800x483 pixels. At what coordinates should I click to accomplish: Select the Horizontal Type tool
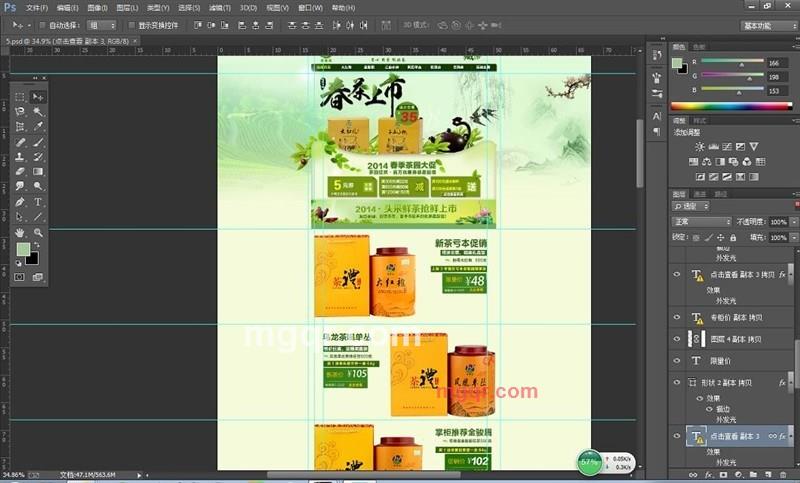coord(38,201)
